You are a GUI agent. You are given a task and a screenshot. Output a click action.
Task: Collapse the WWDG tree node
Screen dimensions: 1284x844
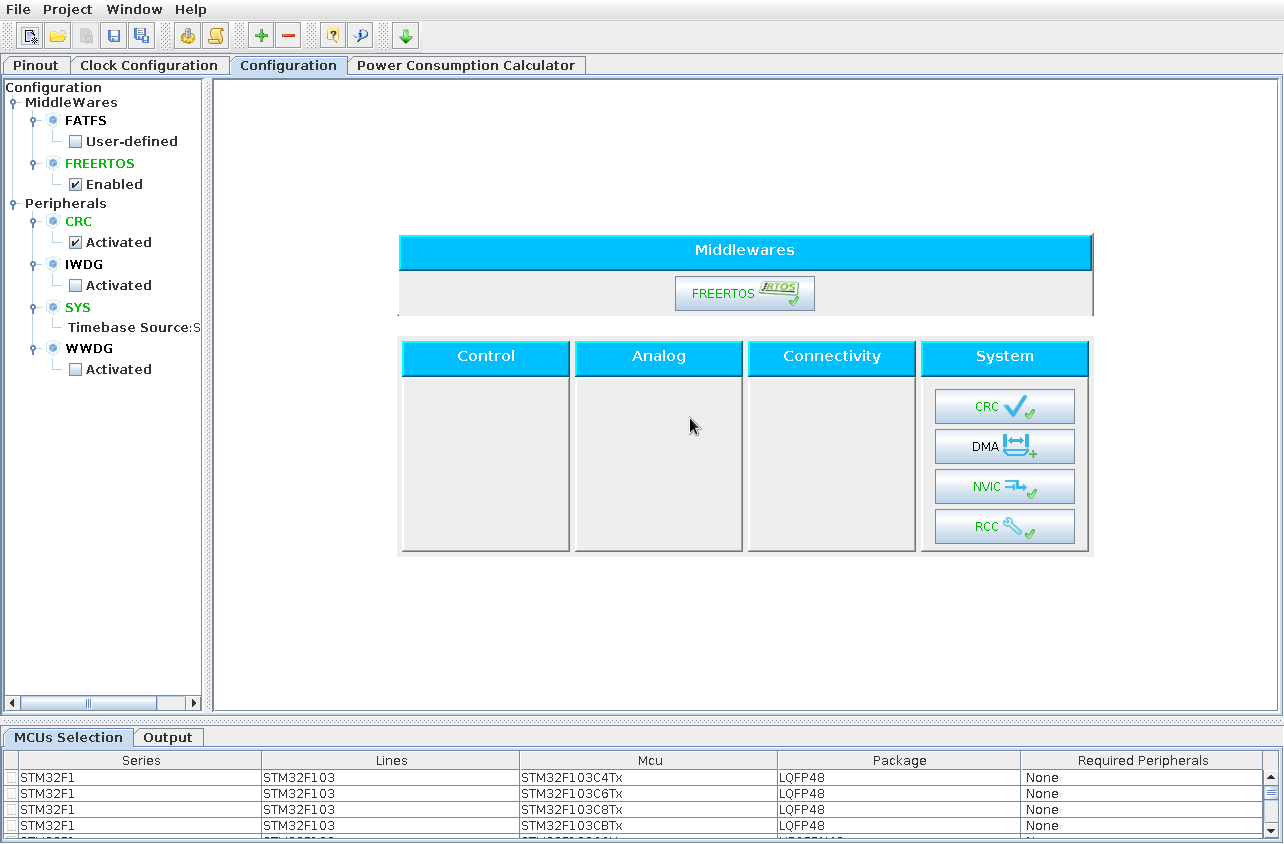(33, 349)
